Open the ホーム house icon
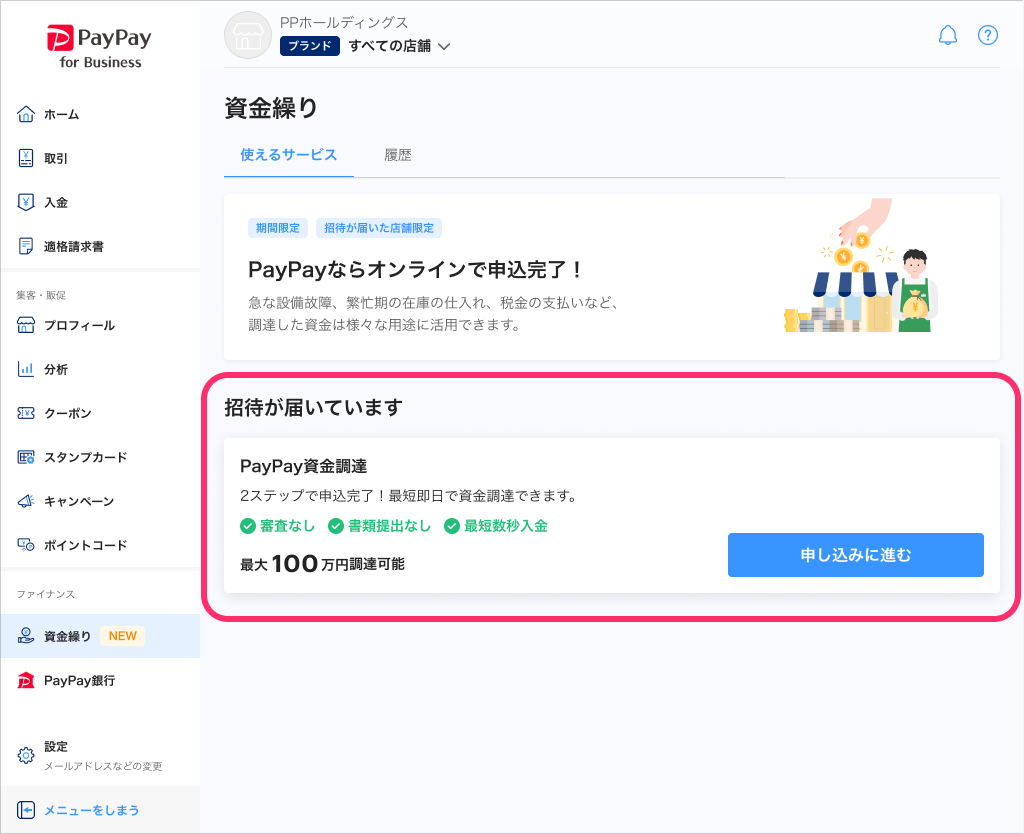The image size is (1024, 834). pos(25,114)
